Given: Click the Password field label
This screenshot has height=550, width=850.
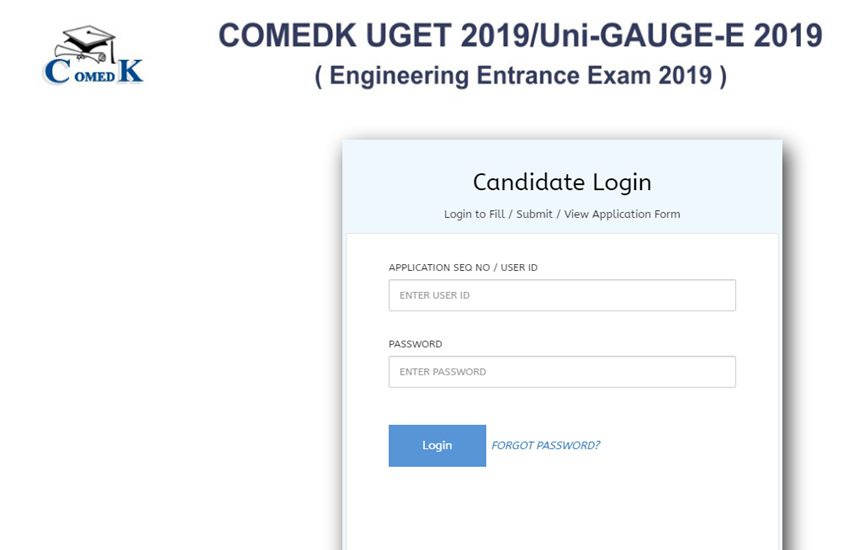Looking at the screenshot, I should [x=415, y=344].
